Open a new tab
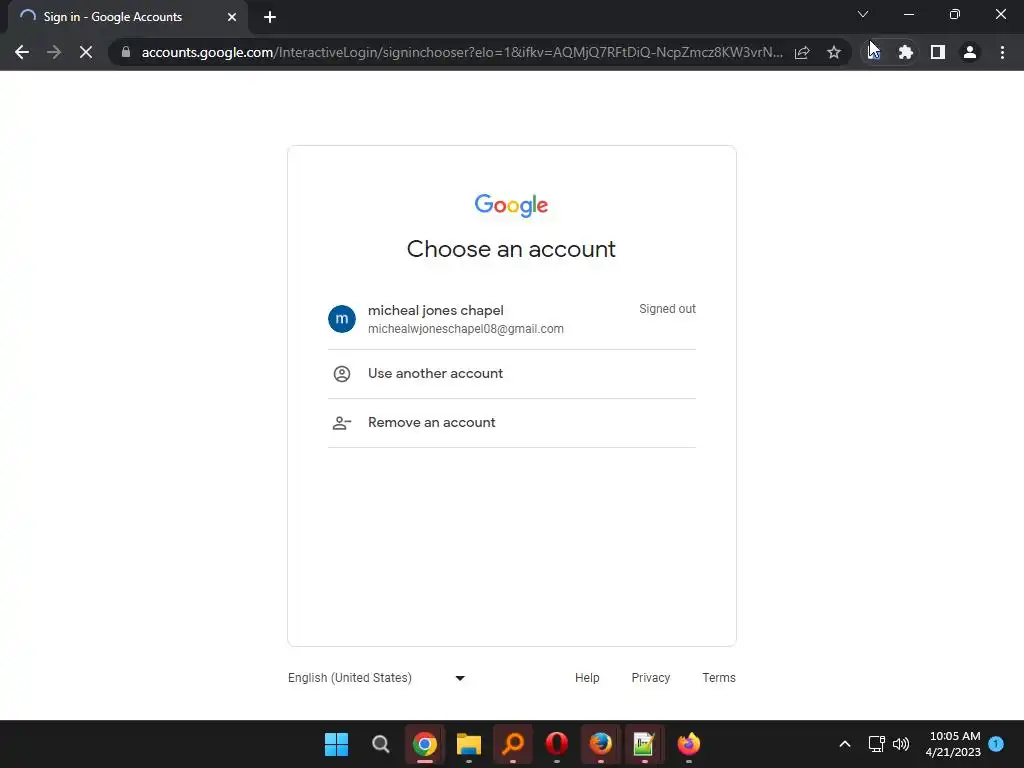The width and height of the screenshot is (1024, 768). tap(270, 17)
